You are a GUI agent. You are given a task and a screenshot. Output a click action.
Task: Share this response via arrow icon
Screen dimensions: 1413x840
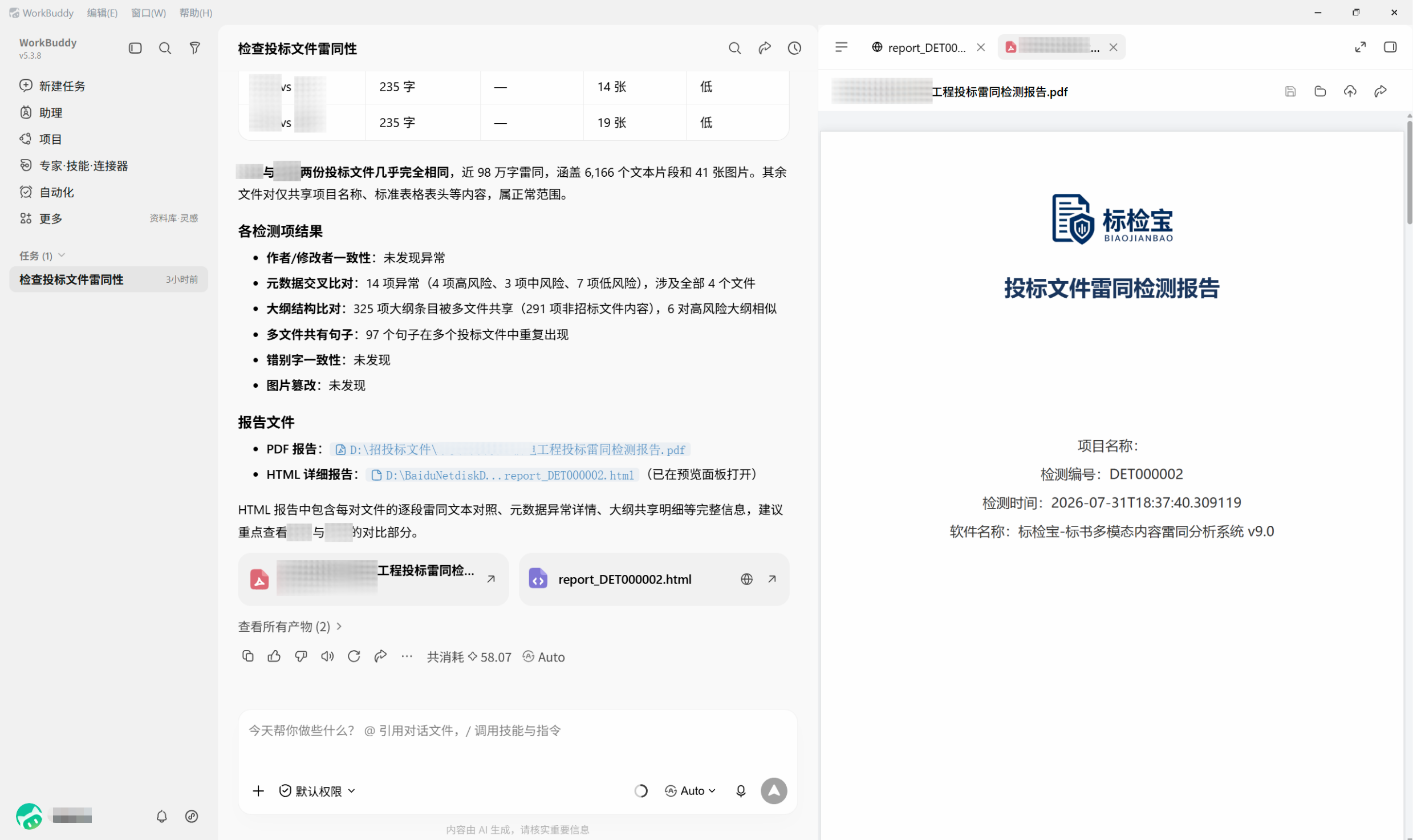pyautogui.click(x=380, y=656)
